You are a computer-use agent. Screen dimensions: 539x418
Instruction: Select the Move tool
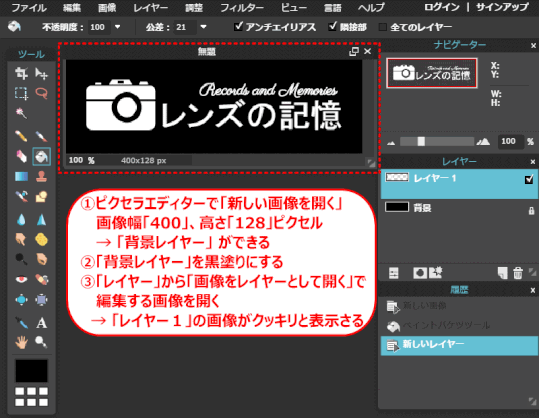point(42,73)
